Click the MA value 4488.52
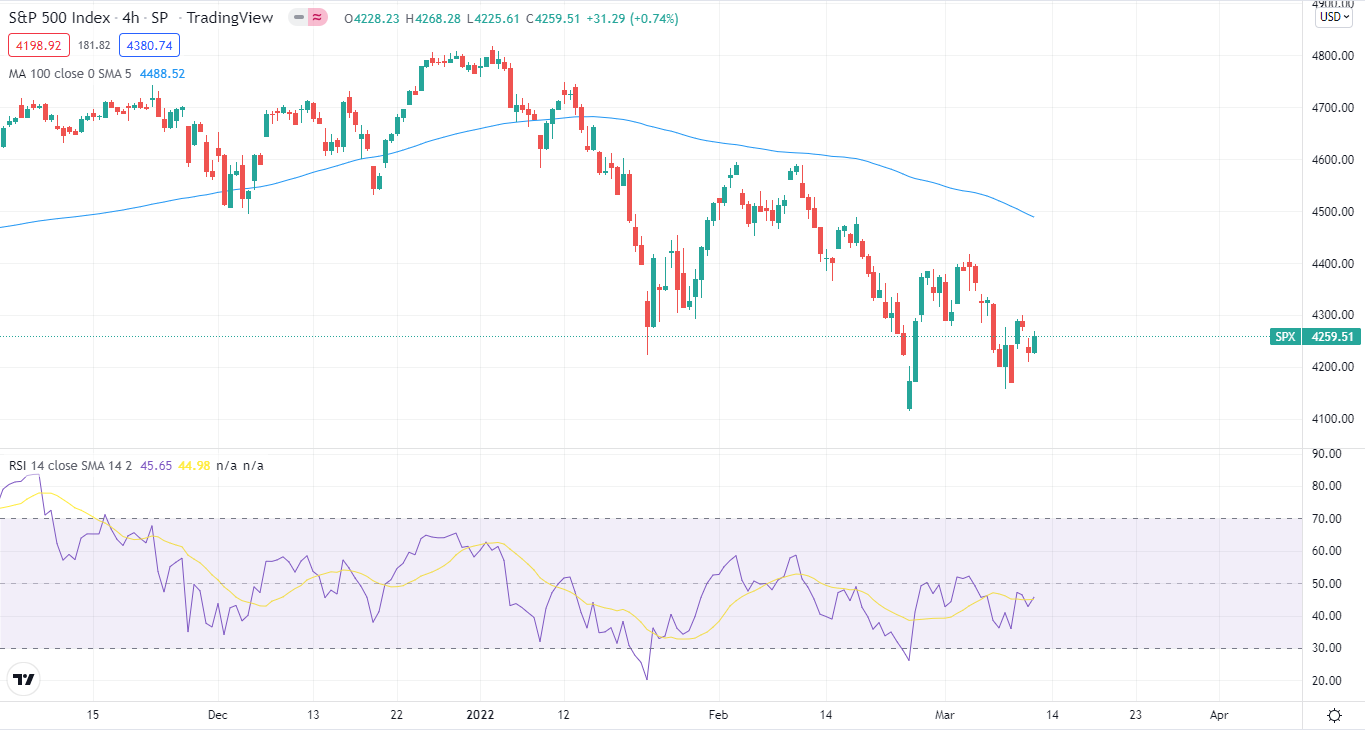The width and height of the screenshot is (1365, 731). point(162,73)
